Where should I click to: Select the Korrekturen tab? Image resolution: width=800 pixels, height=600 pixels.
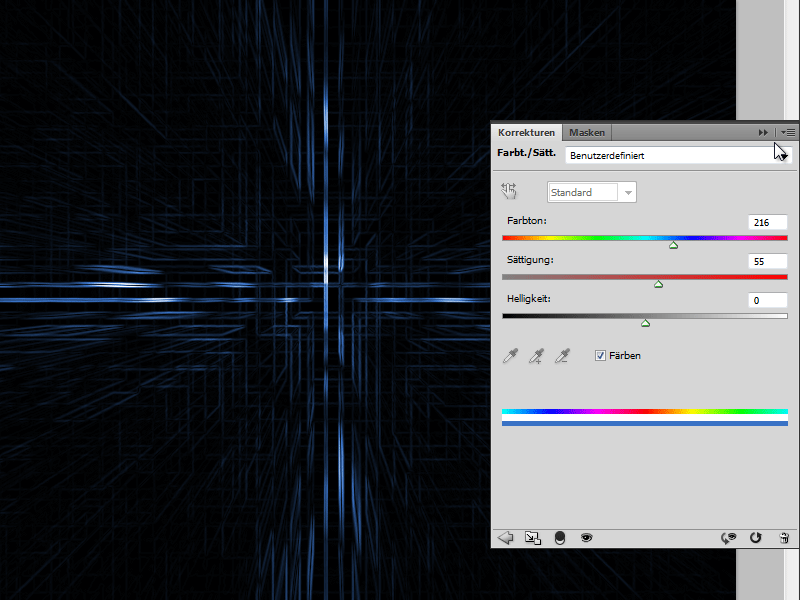point(527,133)
